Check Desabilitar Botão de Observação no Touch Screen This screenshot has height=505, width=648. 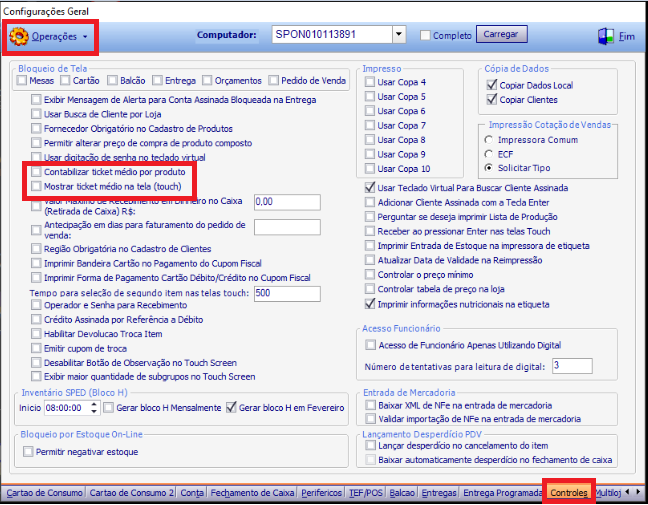click(36, 362)
